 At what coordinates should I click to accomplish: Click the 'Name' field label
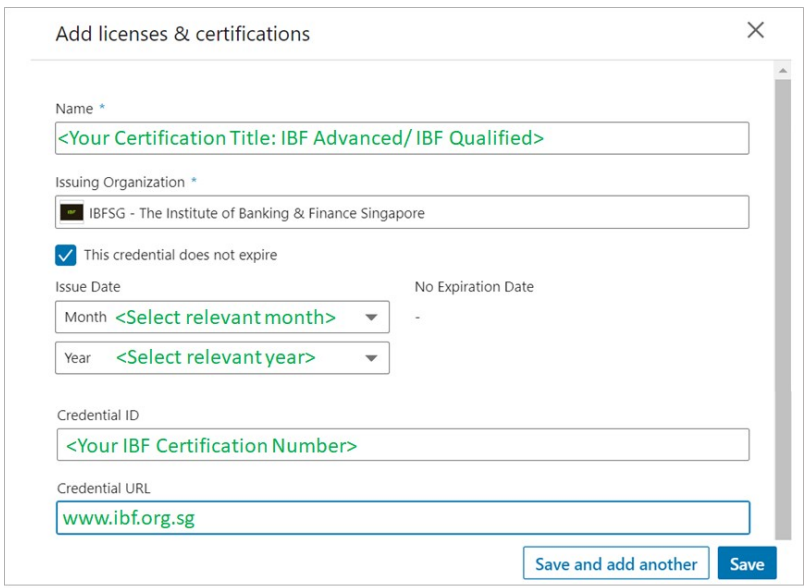coord(74,109)
